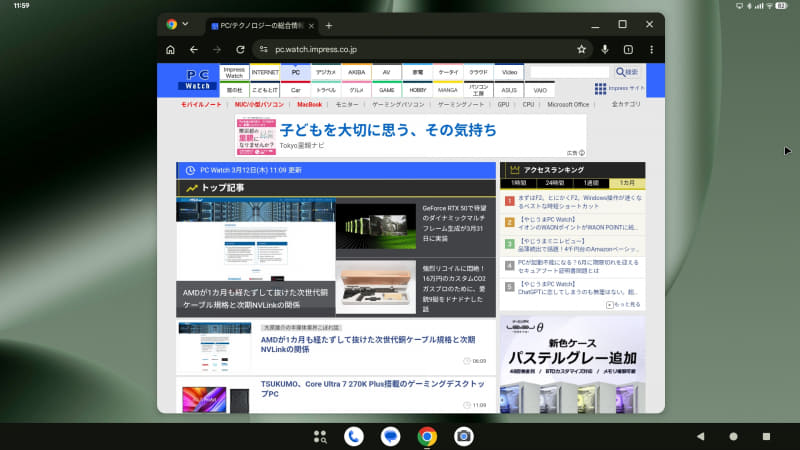Bookmark this page with the star icon

[581, 49]
